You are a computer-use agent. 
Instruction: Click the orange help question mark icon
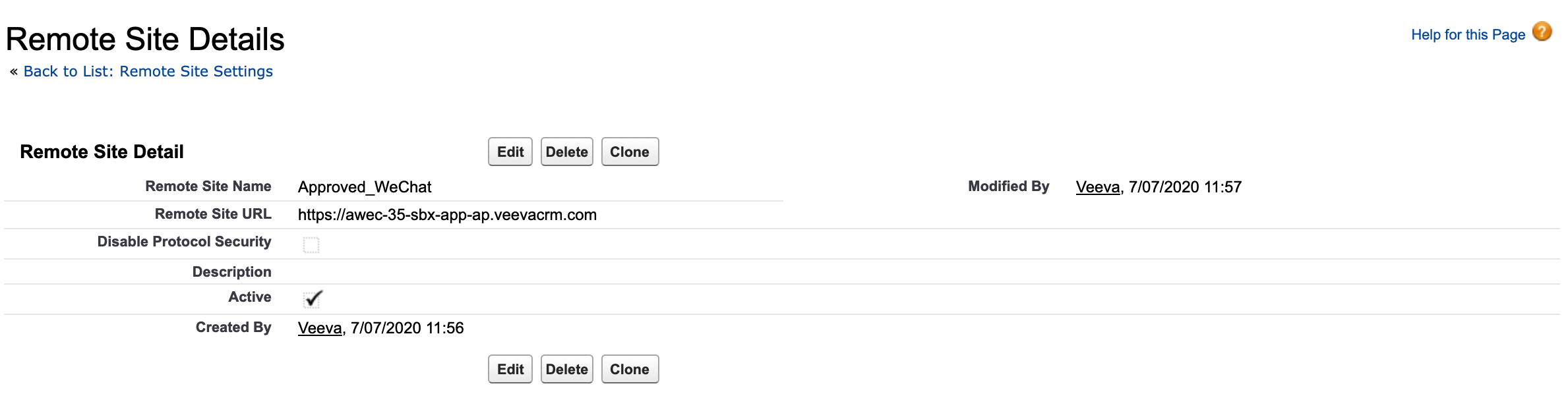(1542, 32)
